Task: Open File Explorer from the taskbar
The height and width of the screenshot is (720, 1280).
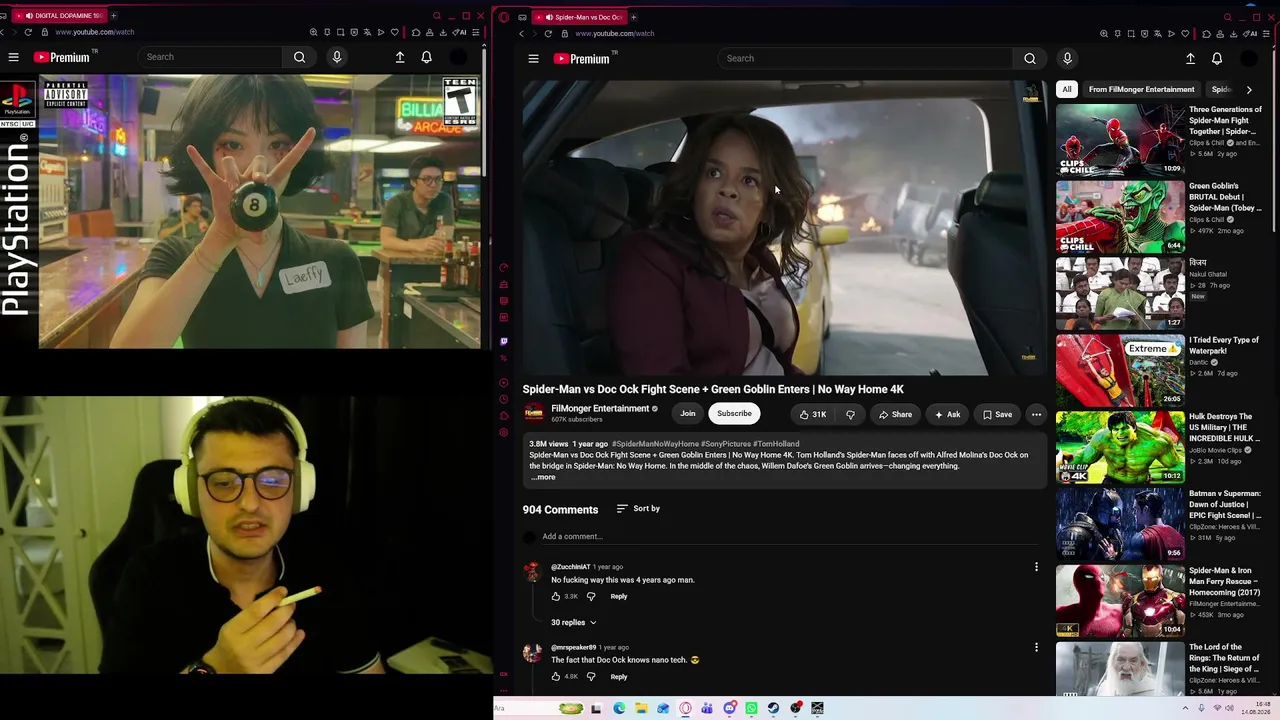Action: (641, 708)
